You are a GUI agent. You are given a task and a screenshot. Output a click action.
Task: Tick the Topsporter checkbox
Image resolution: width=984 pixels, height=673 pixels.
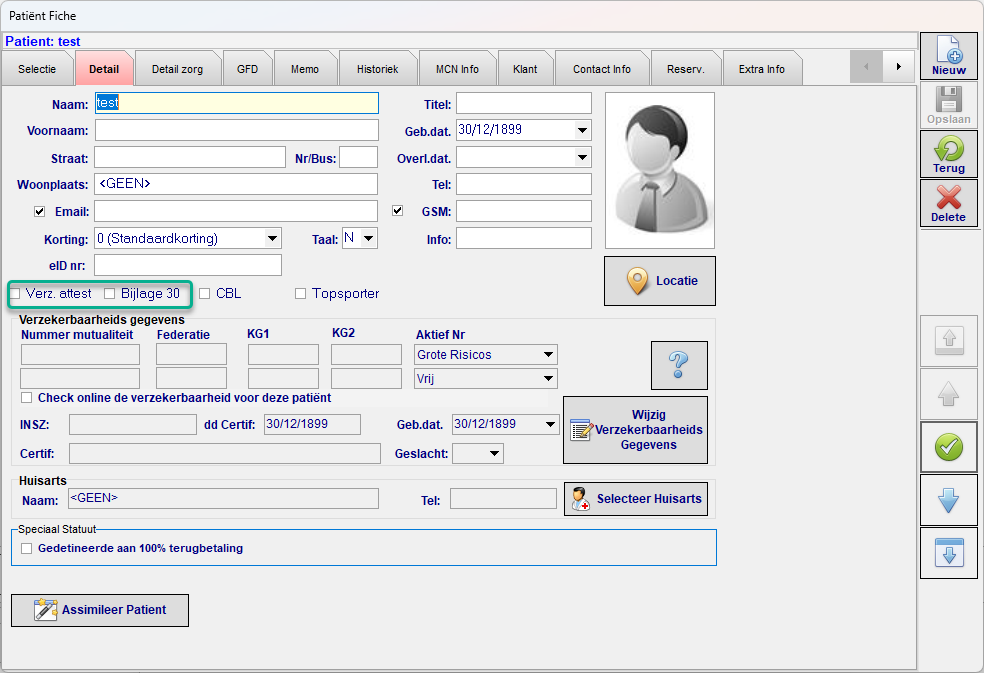coord(300,294)
